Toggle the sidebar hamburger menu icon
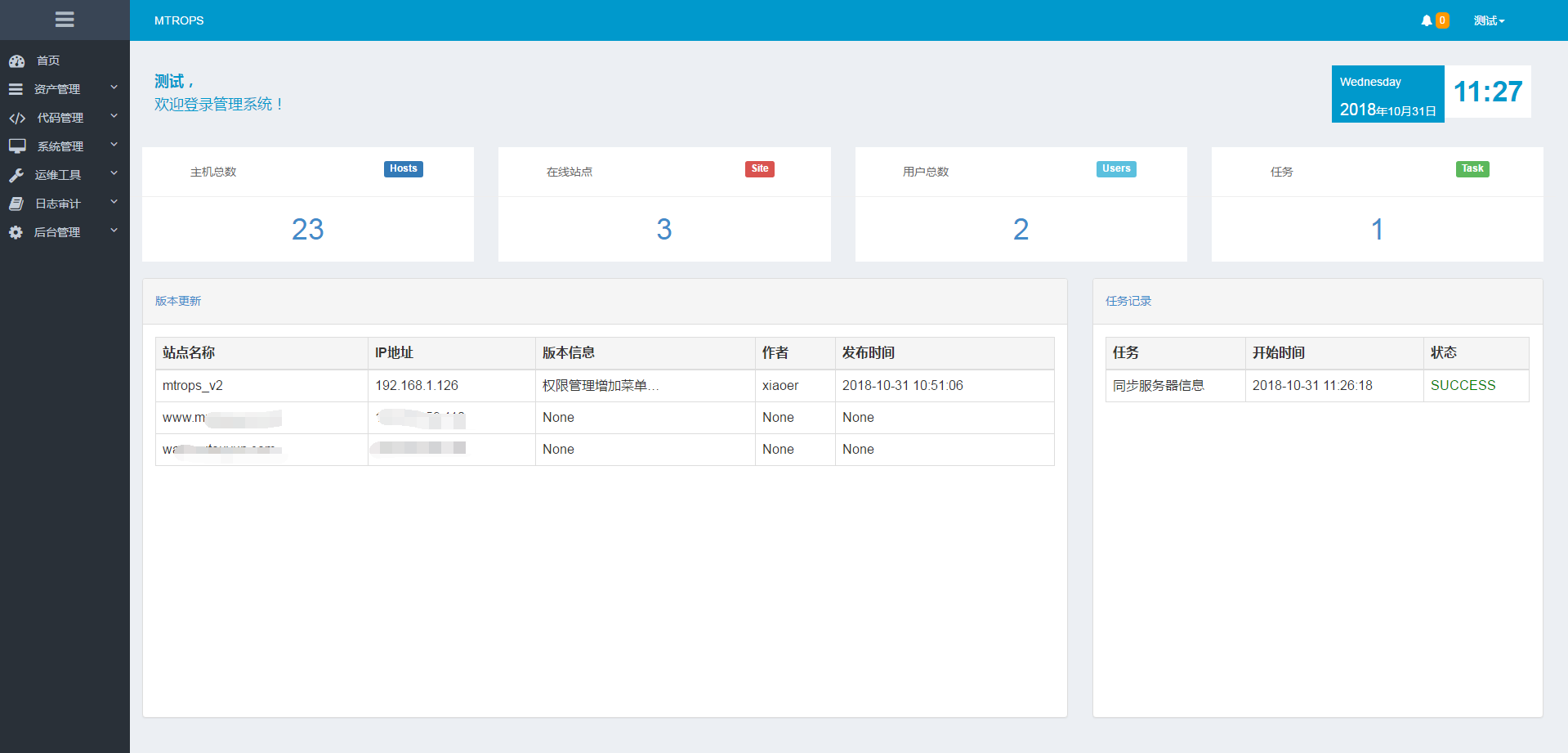The height and width of the screenshot is (753, 1568). pos(65,20)
